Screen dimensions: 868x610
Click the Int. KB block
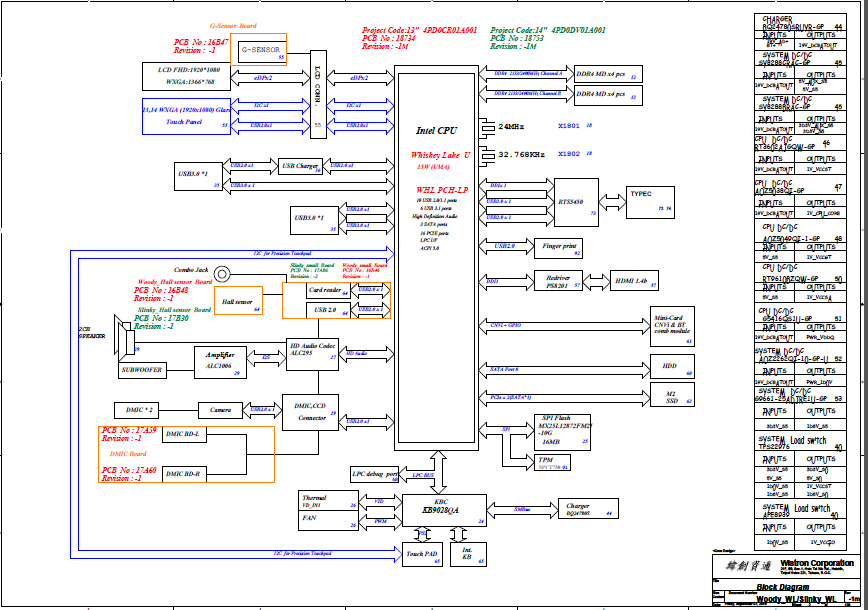pos(468,554)
